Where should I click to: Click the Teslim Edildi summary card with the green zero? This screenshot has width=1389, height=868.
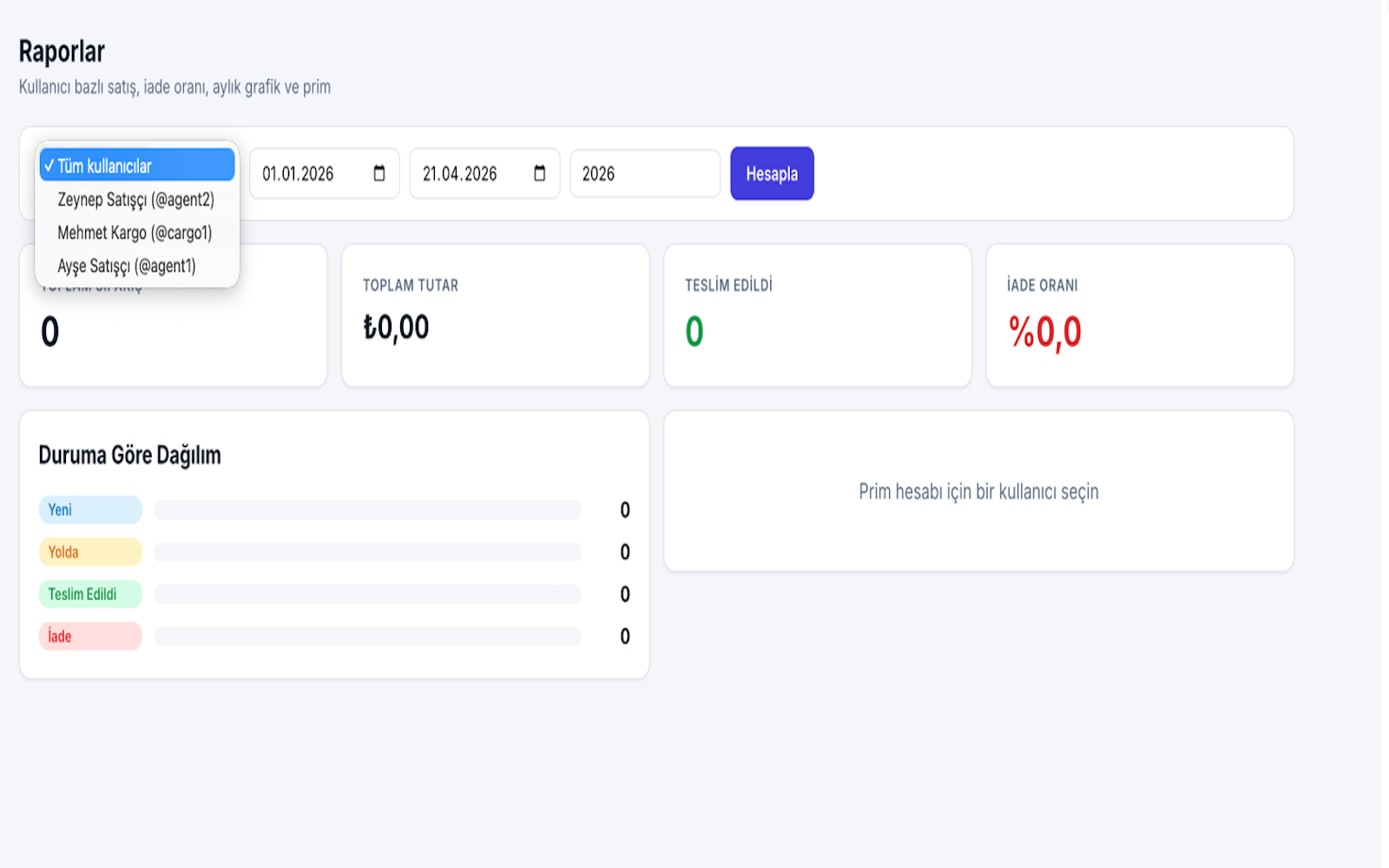pyautogui.click(x=817, y=315)
